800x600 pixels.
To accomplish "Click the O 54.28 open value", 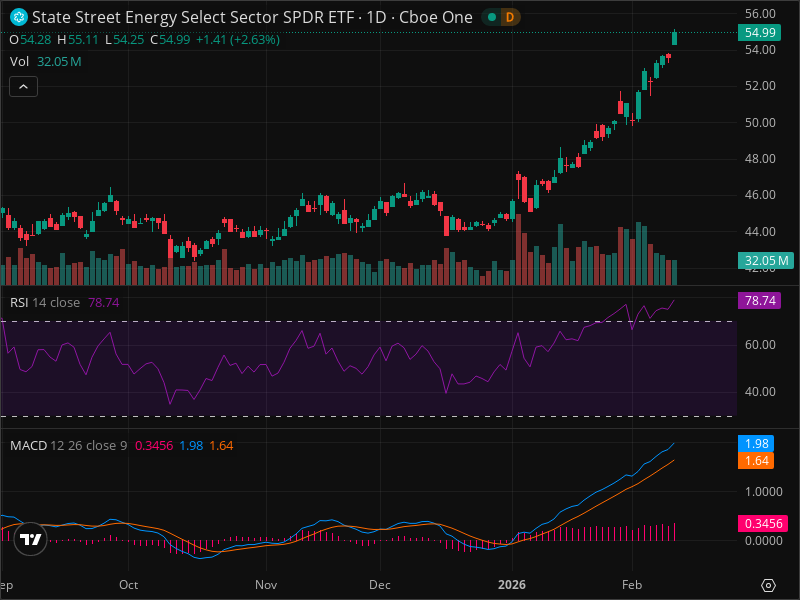I will [30, 40].
